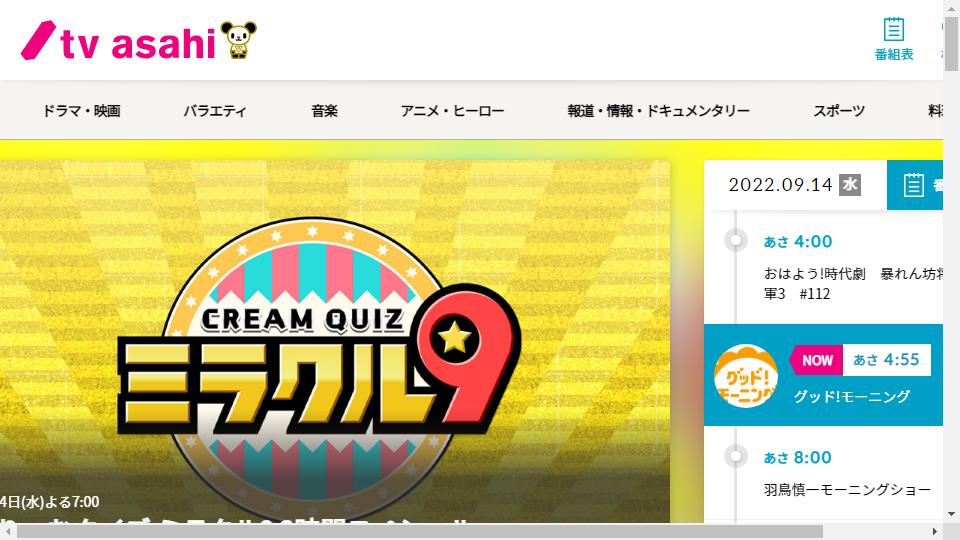Go to アニメ・ヒーロー category
The width and height of the screenshot is (960, 540).
pos(452,111)
